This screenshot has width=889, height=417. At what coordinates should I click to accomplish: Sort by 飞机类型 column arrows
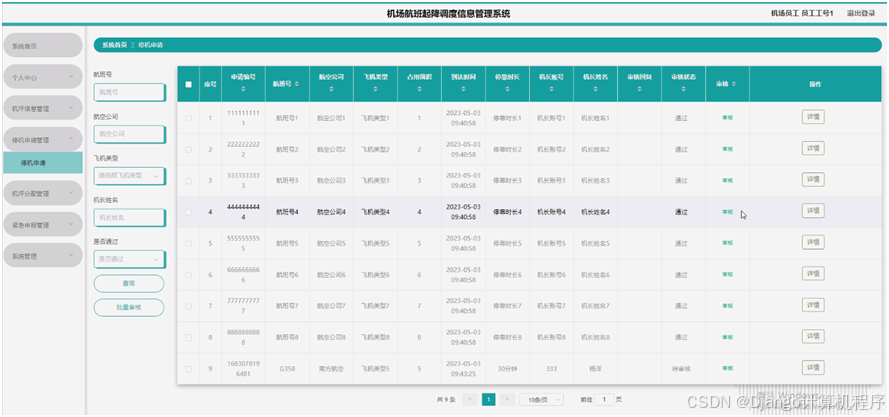(375, 90)
